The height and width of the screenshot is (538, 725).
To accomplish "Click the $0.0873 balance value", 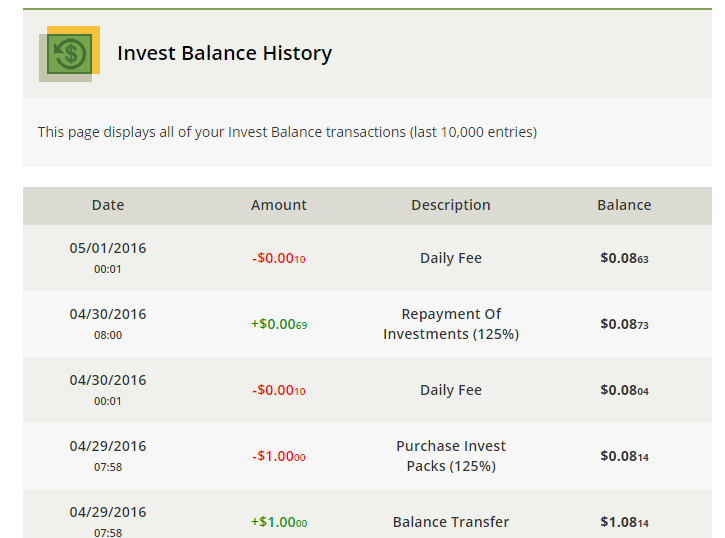I will (624, 324).
